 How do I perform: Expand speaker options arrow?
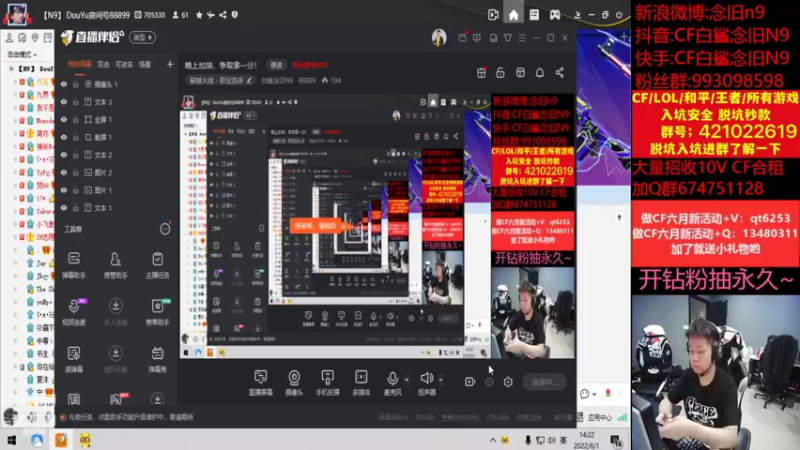(440, 380)
